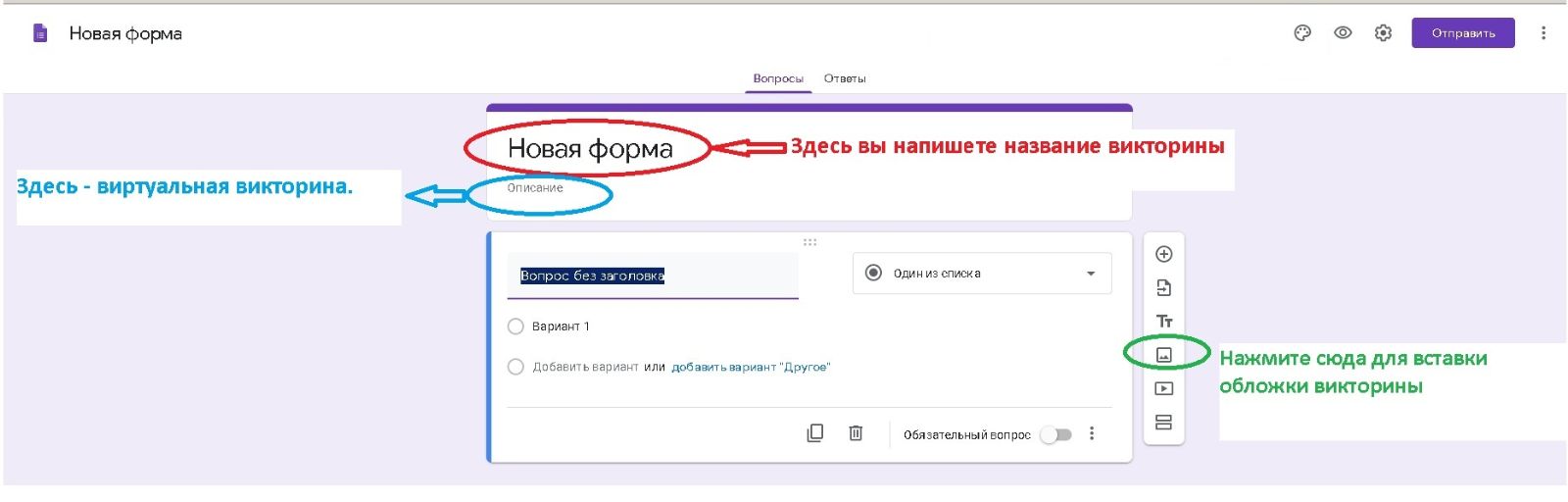Switch to the Ответы tab
Image resolution: width=1568 pixels, height=502 pixels.
[x=845, y=78]
